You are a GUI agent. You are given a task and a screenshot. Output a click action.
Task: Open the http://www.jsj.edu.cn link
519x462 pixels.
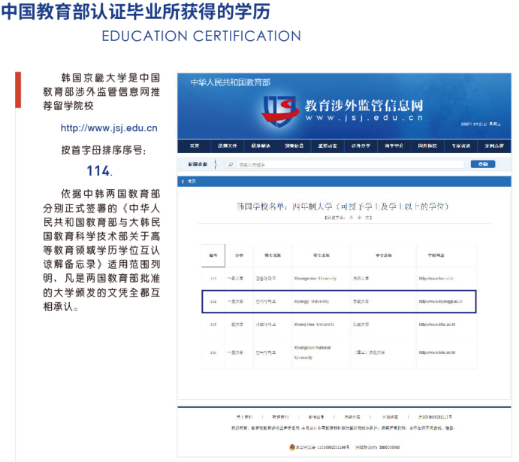[x=109, y=128]
